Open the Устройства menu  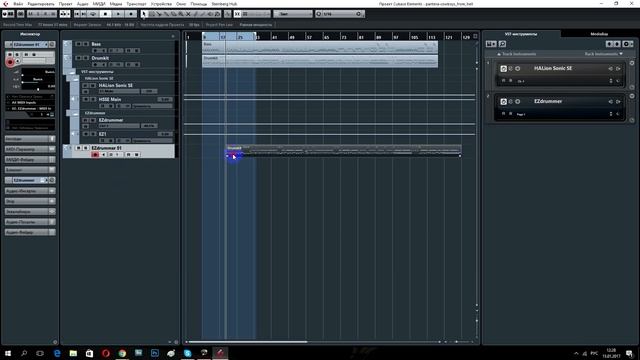pos(161,4)
